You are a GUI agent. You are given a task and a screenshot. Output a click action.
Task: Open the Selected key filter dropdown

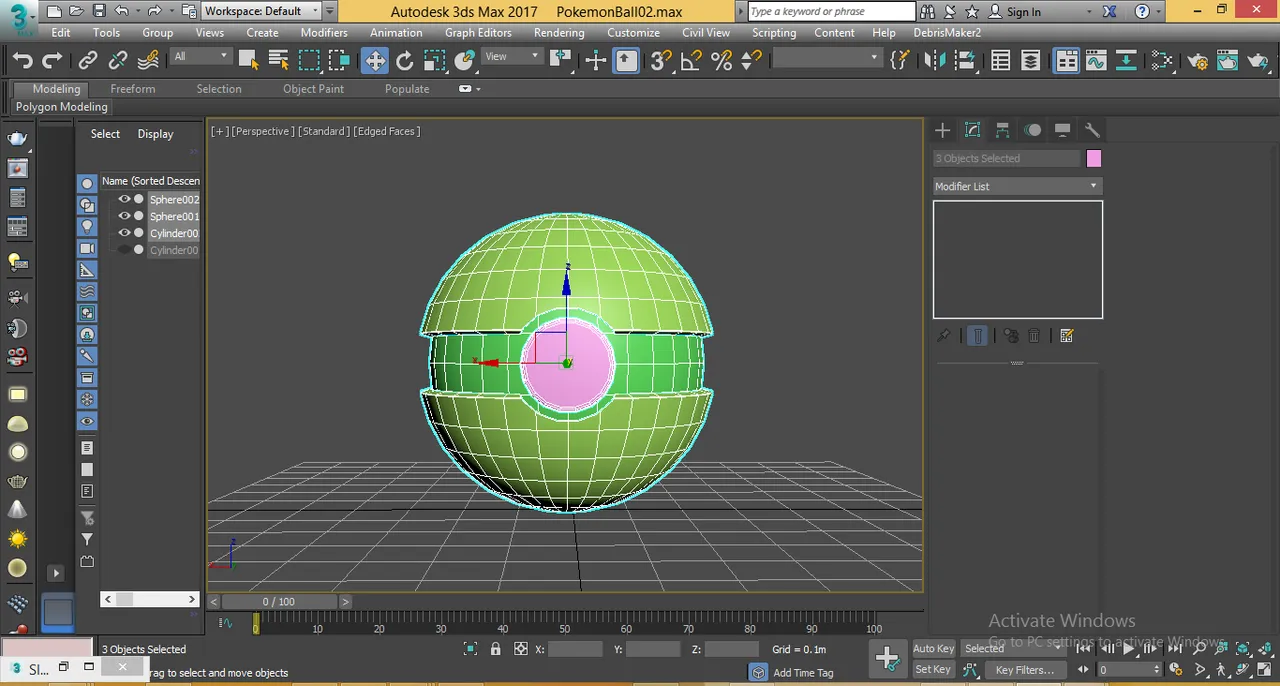(x=1012, y=648)
